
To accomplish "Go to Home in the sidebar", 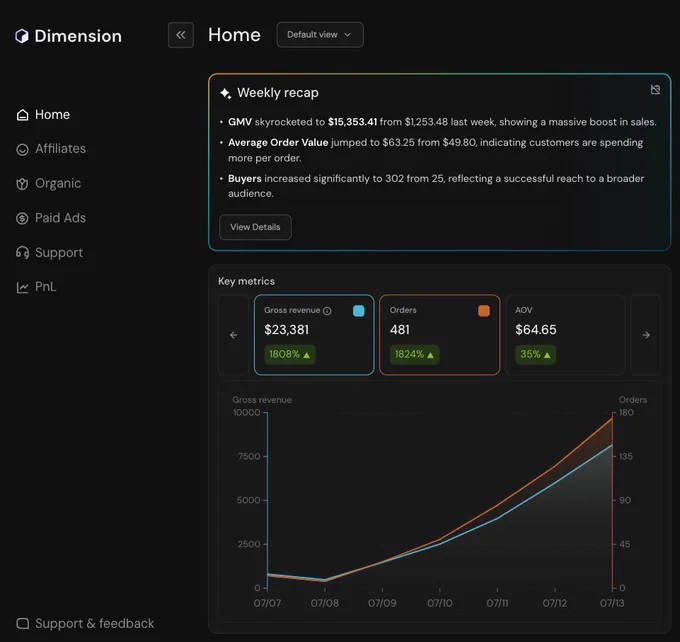I will pos(43,115).
